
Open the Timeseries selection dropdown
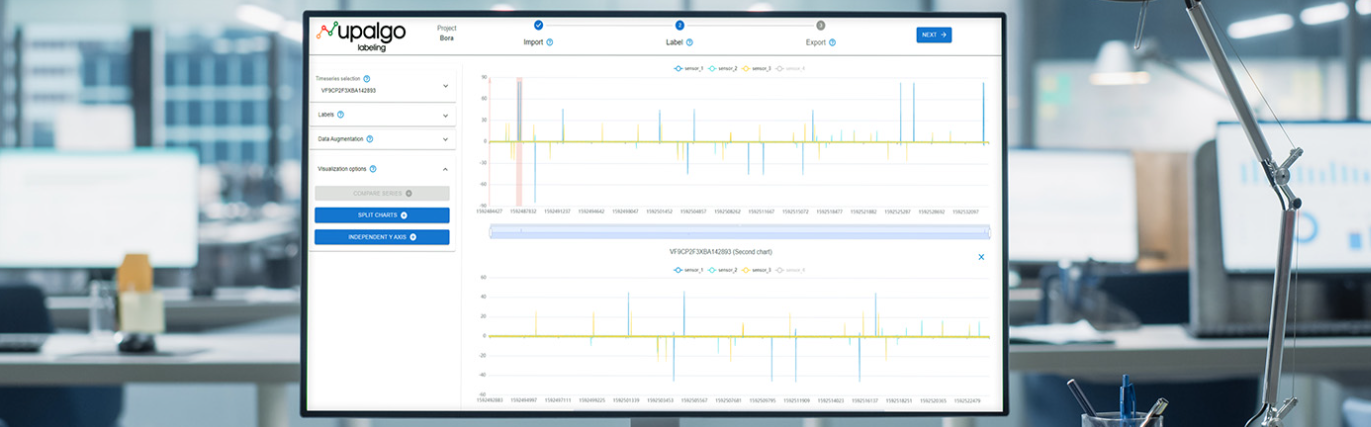[x=445, y=85]
